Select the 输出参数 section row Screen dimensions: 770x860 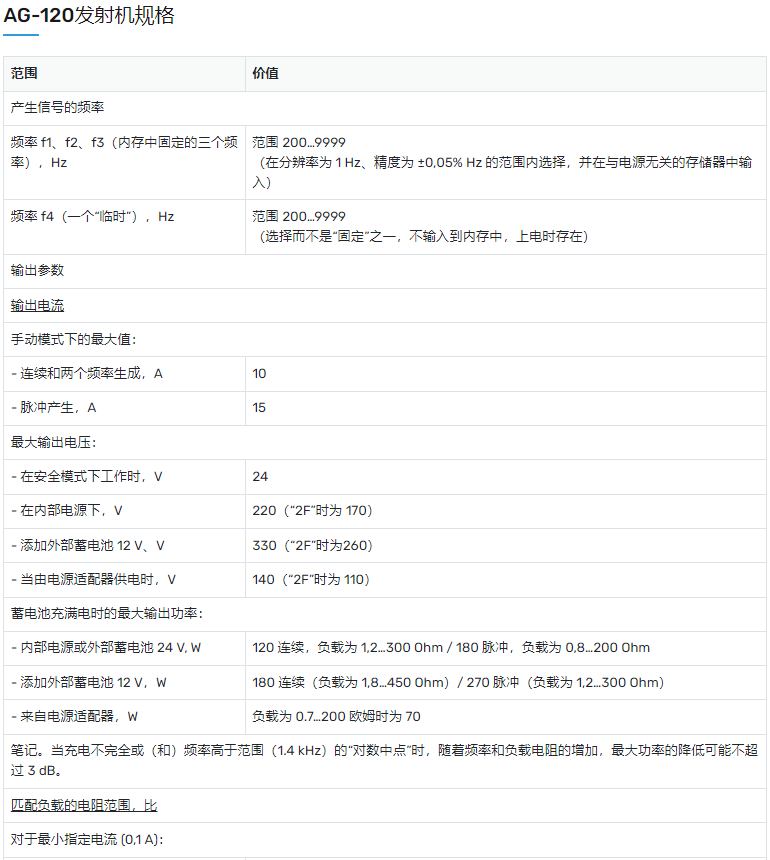(38, 271)
